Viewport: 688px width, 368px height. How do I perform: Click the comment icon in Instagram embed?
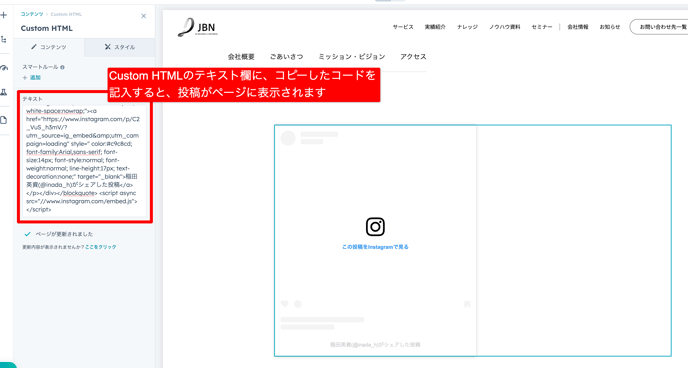pos(298,304)
